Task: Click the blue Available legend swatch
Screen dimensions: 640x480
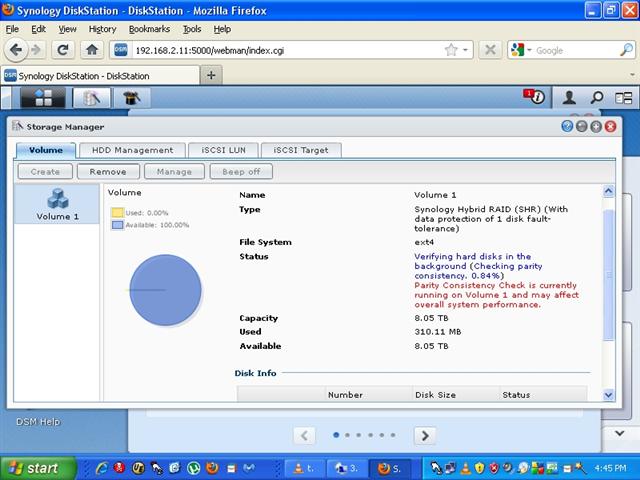Action: pos(118,225)
